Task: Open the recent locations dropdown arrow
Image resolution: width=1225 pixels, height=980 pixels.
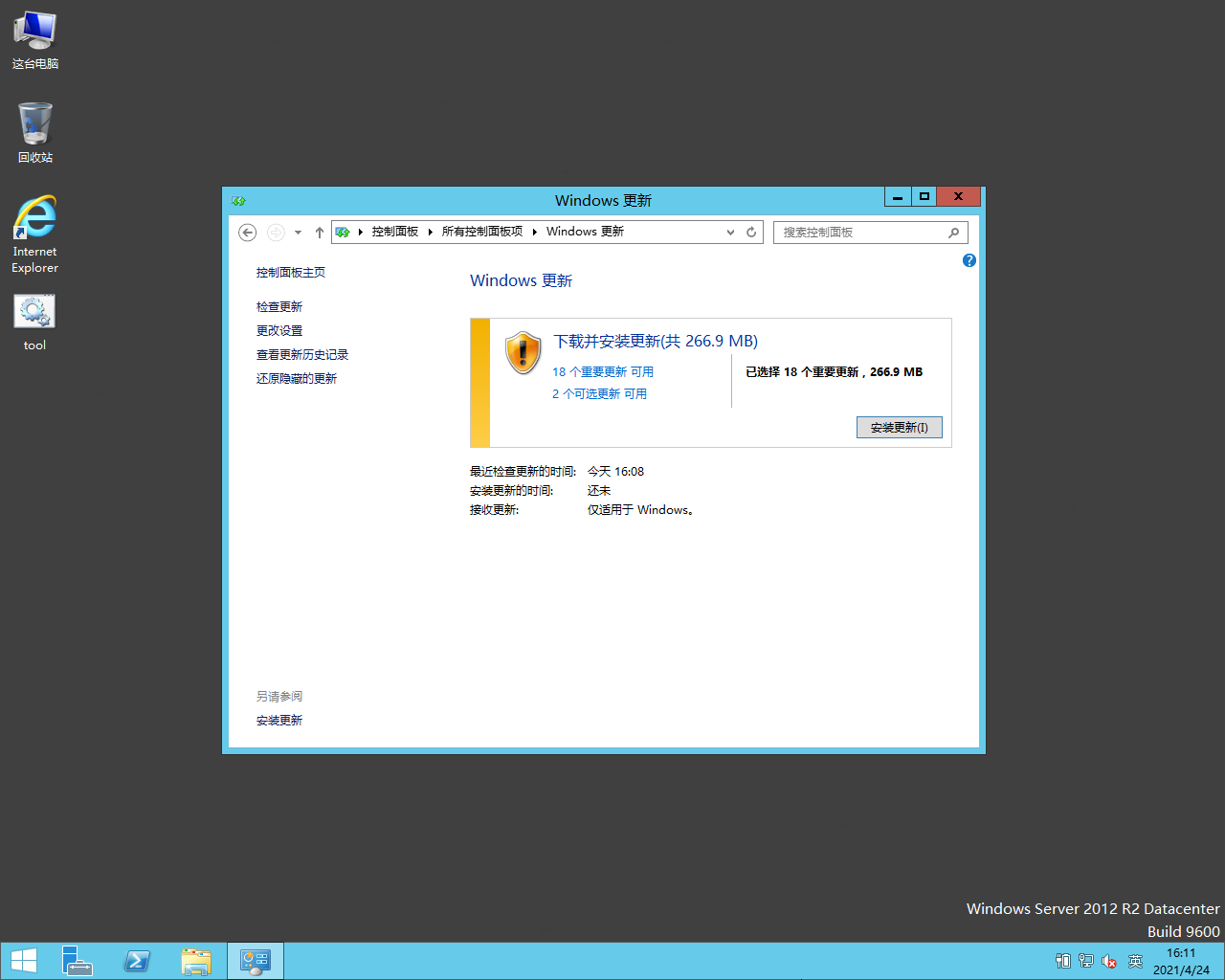Action: point(298,233)
